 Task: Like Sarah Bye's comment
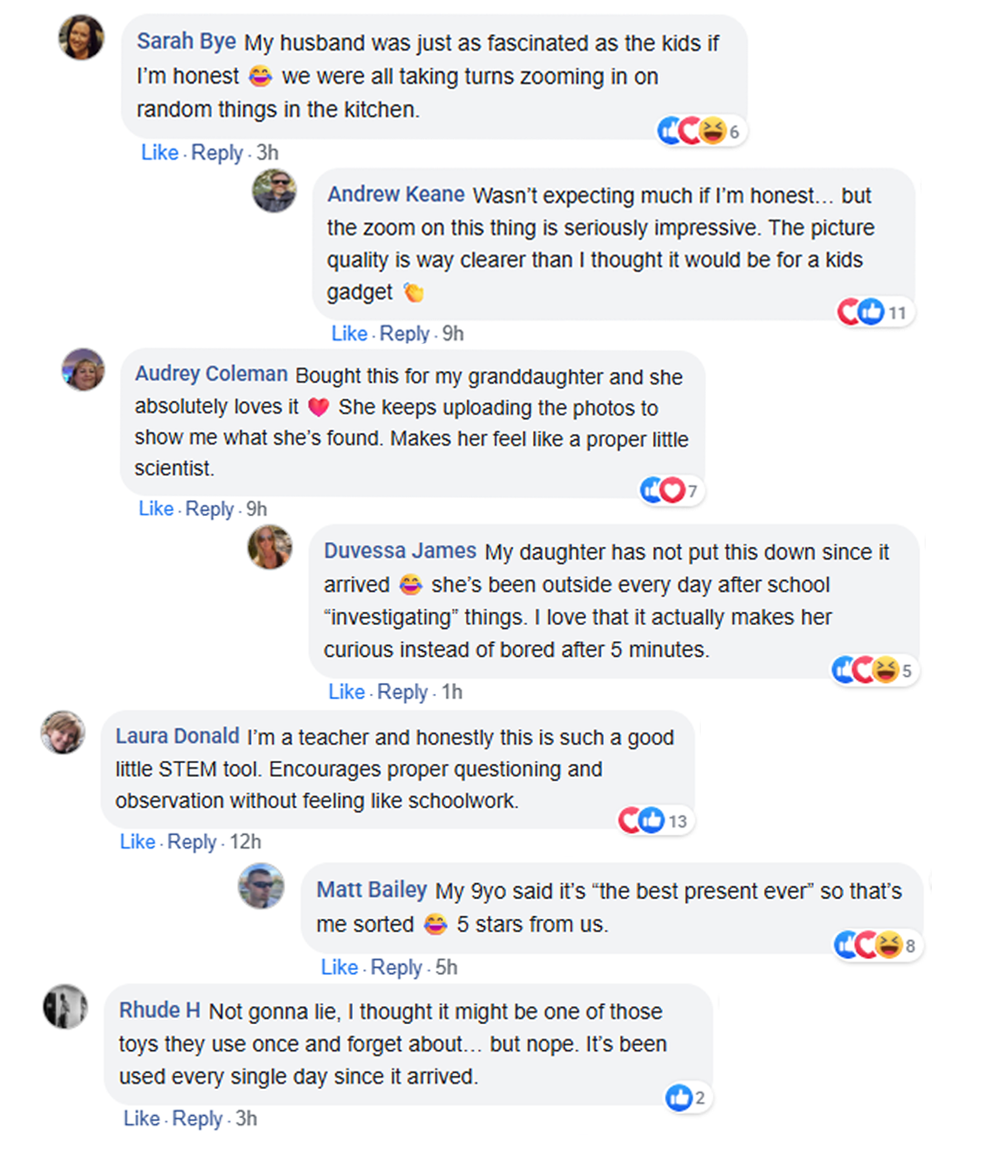tap(159, 153)
